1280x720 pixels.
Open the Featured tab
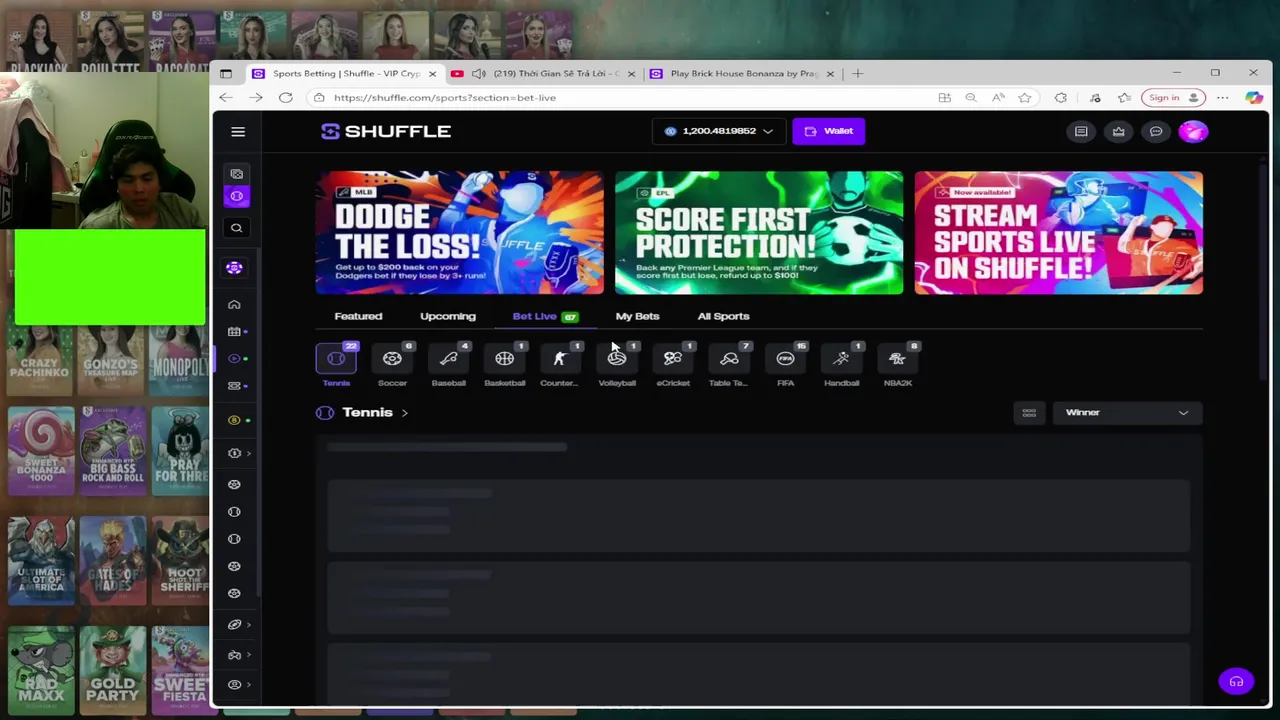tap(358, 316)
